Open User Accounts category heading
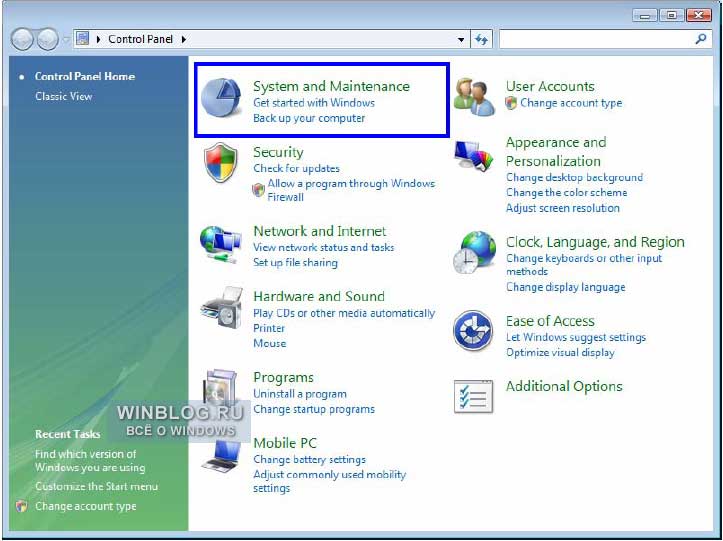The width and height of the screenshot is (723, 541). 550,86
